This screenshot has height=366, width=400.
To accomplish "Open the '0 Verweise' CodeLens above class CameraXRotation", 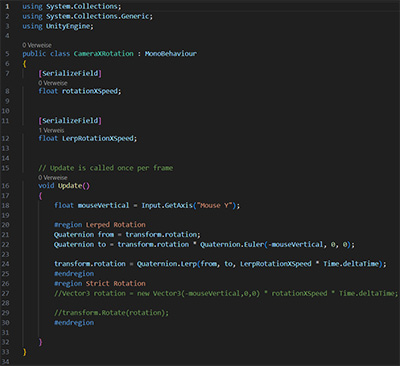I will point(37,45).
